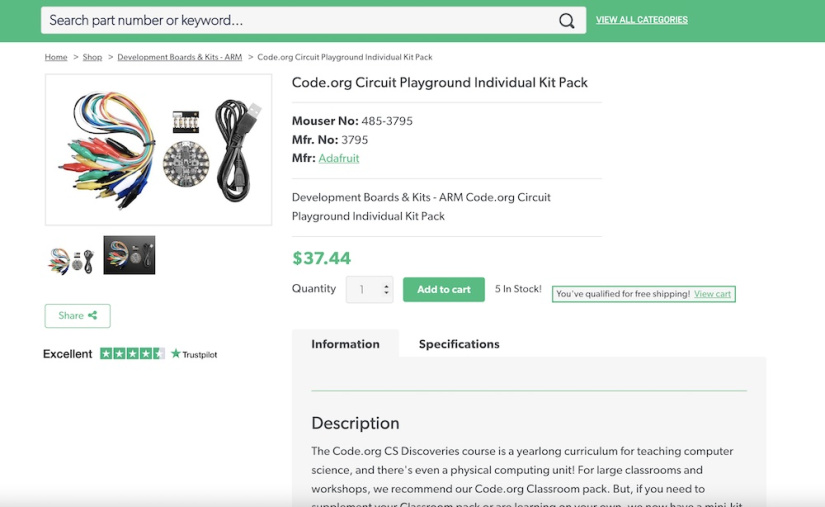Open the Trustpilot star rating widget
This screenshot has width=825, height=507.
132,354
